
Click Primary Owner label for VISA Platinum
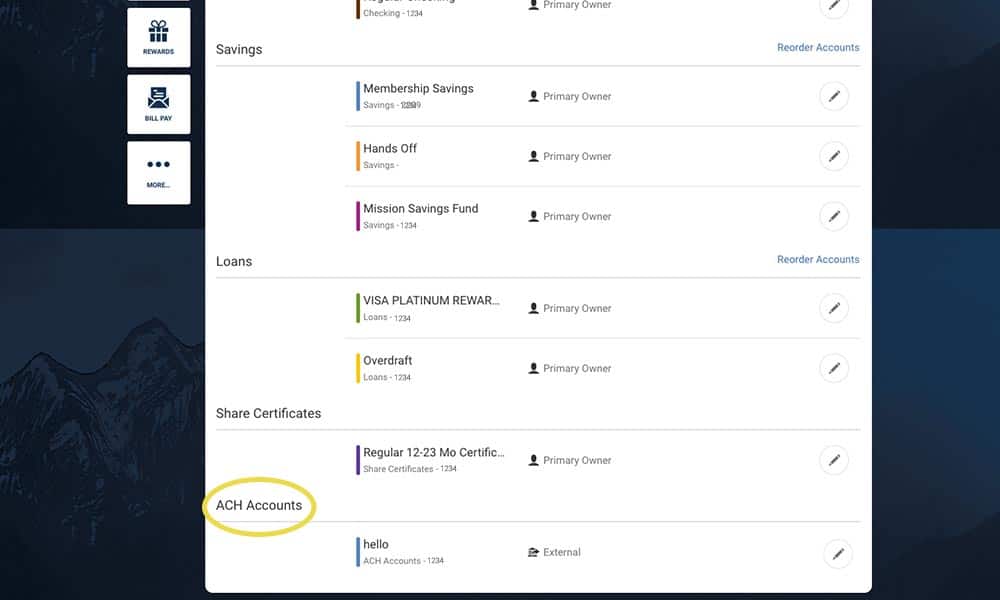pos(577,308)
